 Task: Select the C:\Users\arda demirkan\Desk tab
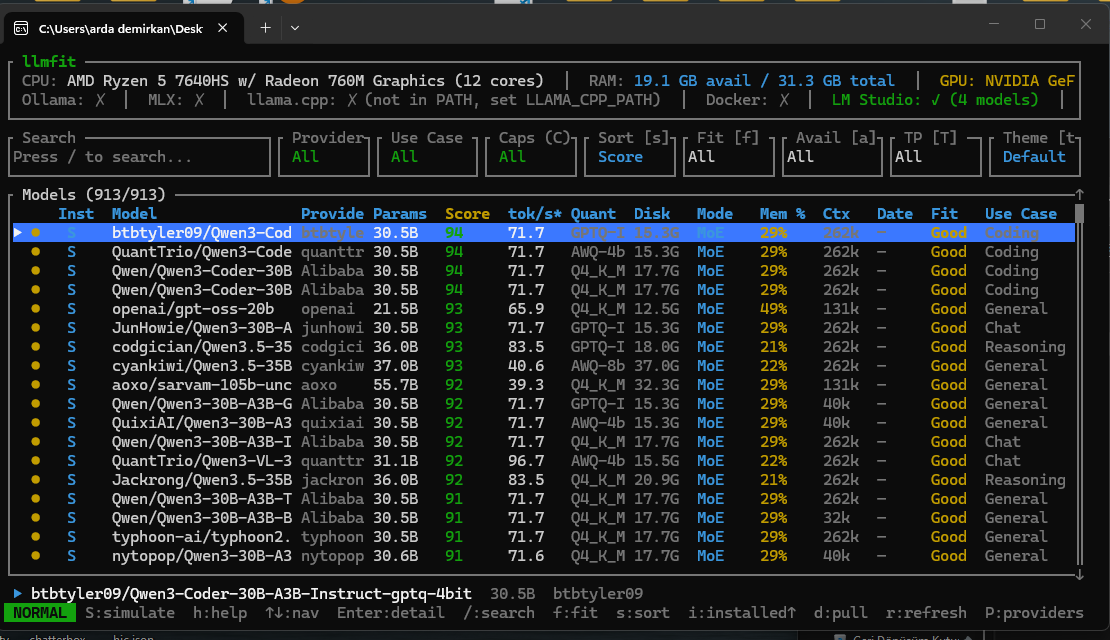(x=124, y=28)
